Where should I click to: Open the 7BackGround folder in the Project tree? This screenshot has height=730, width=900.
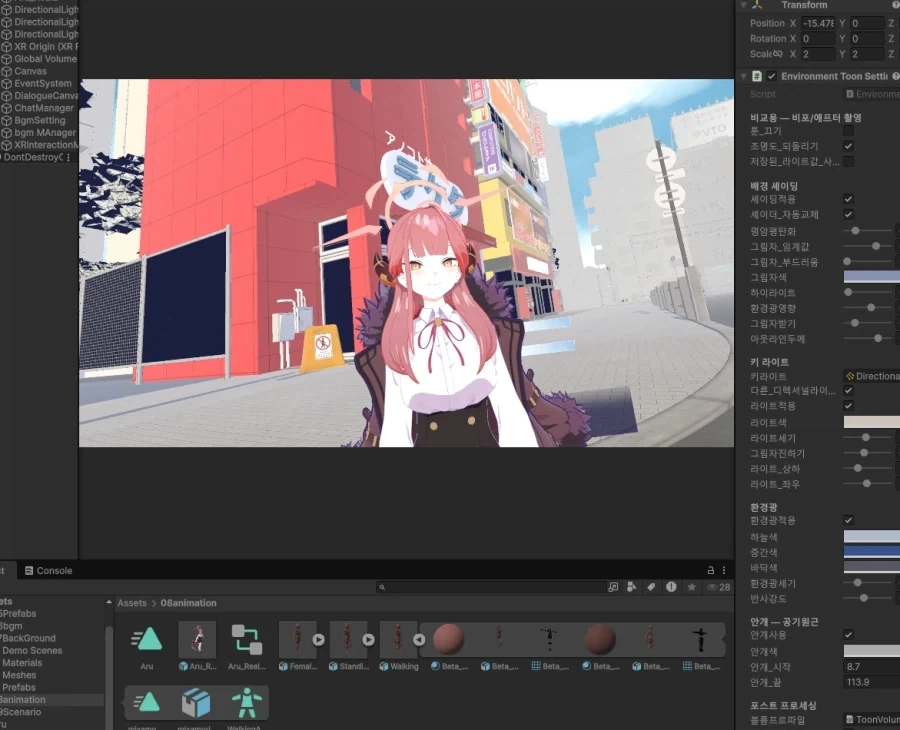click(x=29, y=638)
